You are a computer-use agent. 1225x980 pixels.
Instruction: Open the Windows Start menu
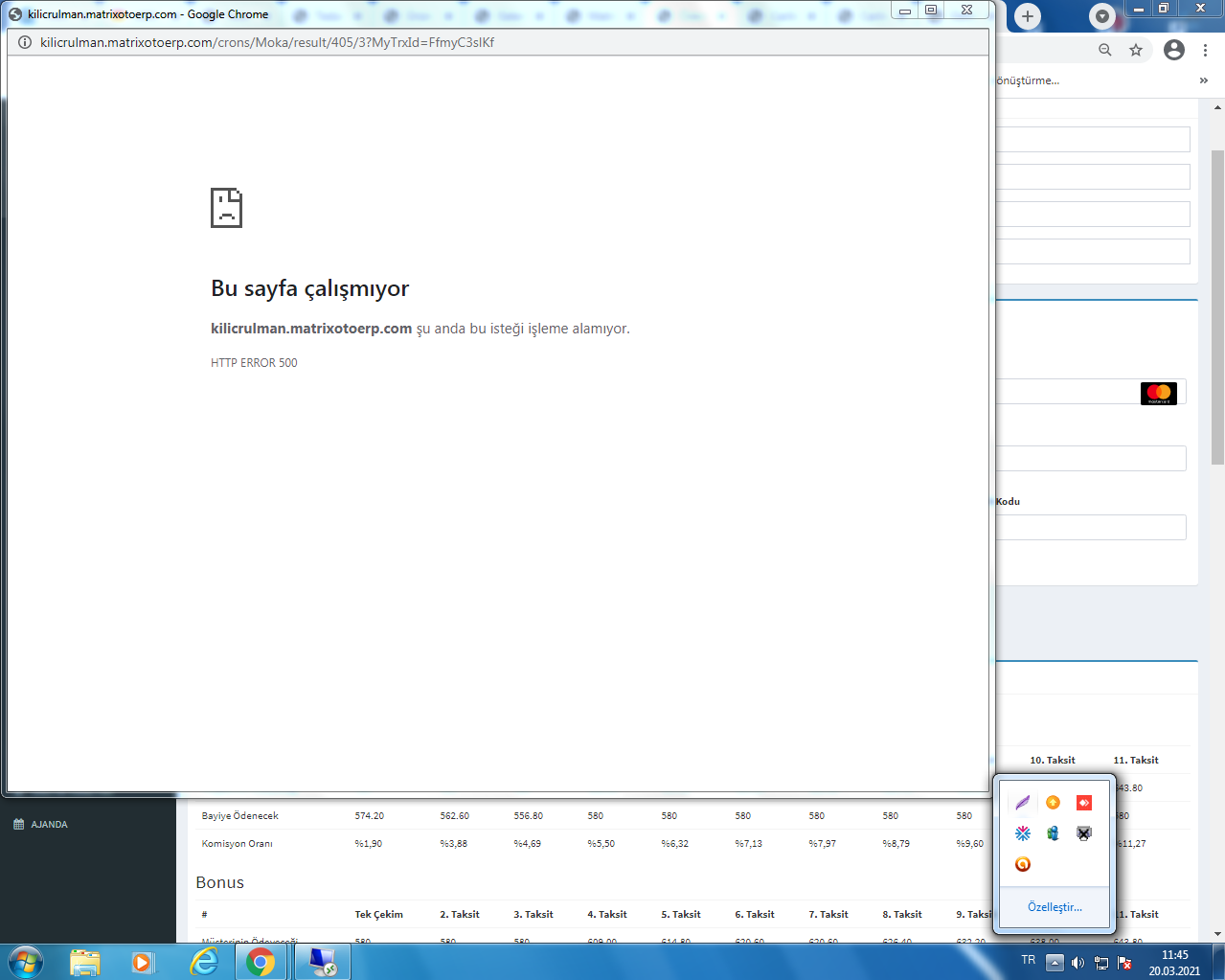coord(26,962)
